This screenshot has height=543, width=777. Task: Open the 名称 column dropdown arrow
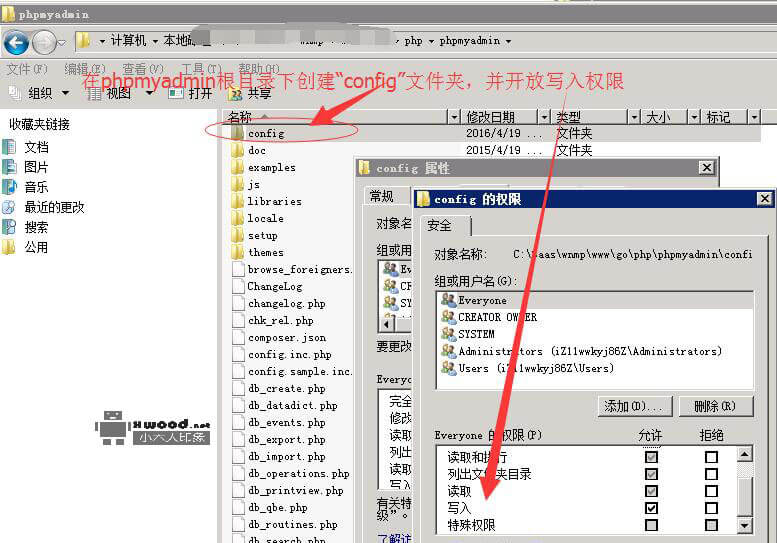[454, 117]
